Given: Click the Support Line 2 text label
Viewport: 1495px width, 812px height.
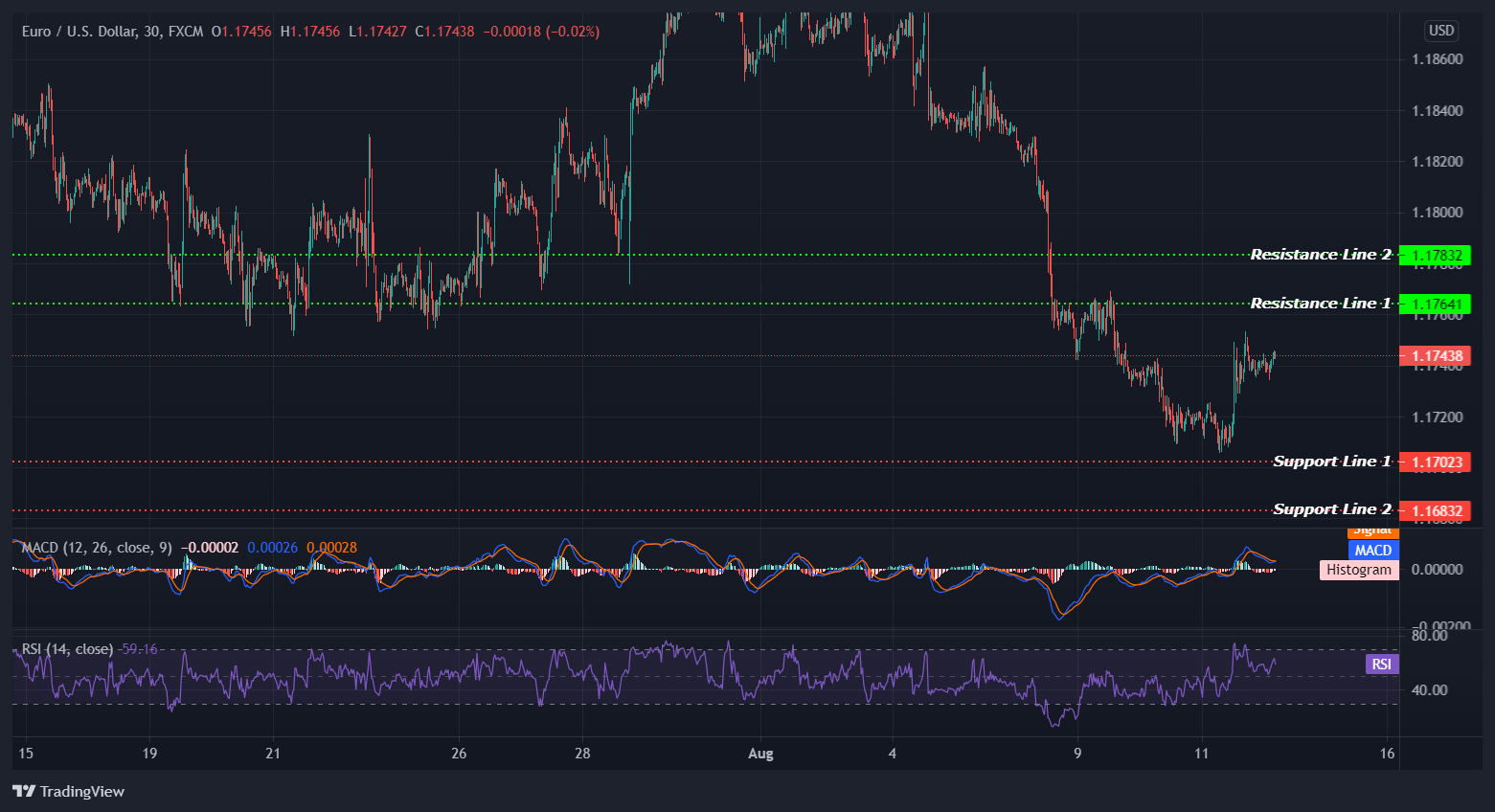Looking at the screenshot, I should tap(1332, 509).
